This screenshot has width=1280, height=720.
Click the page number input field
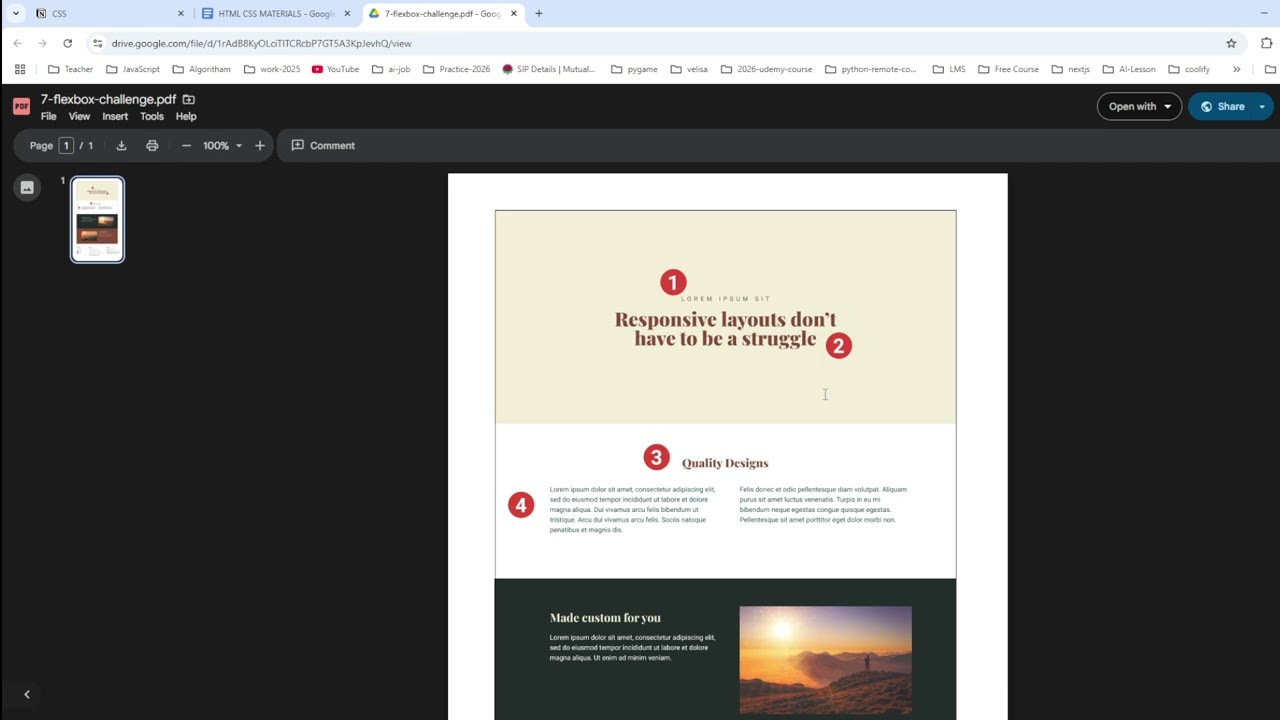(66, 146)
